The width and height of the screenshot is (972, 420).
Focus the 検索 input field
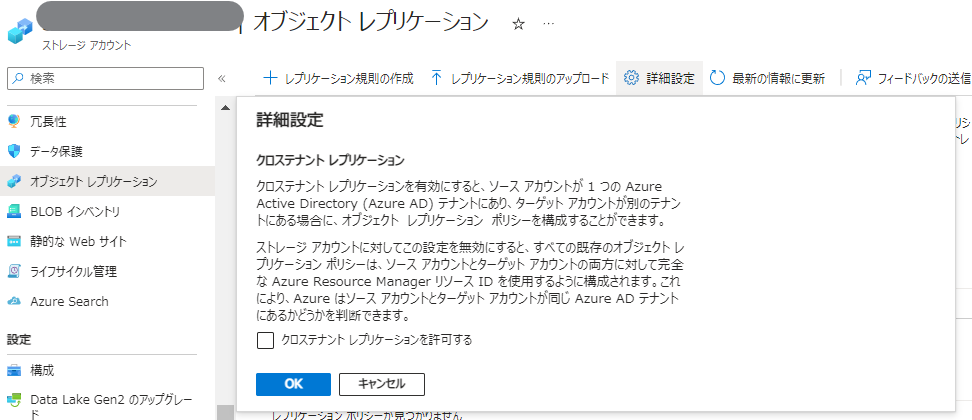click(105, 79)
